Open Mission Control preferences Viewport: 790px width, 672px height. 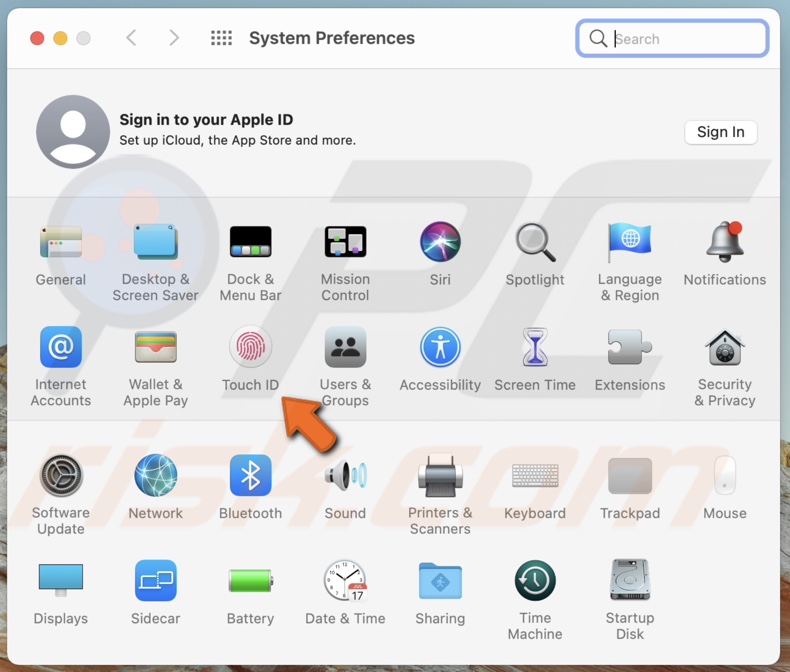(345, 242)
